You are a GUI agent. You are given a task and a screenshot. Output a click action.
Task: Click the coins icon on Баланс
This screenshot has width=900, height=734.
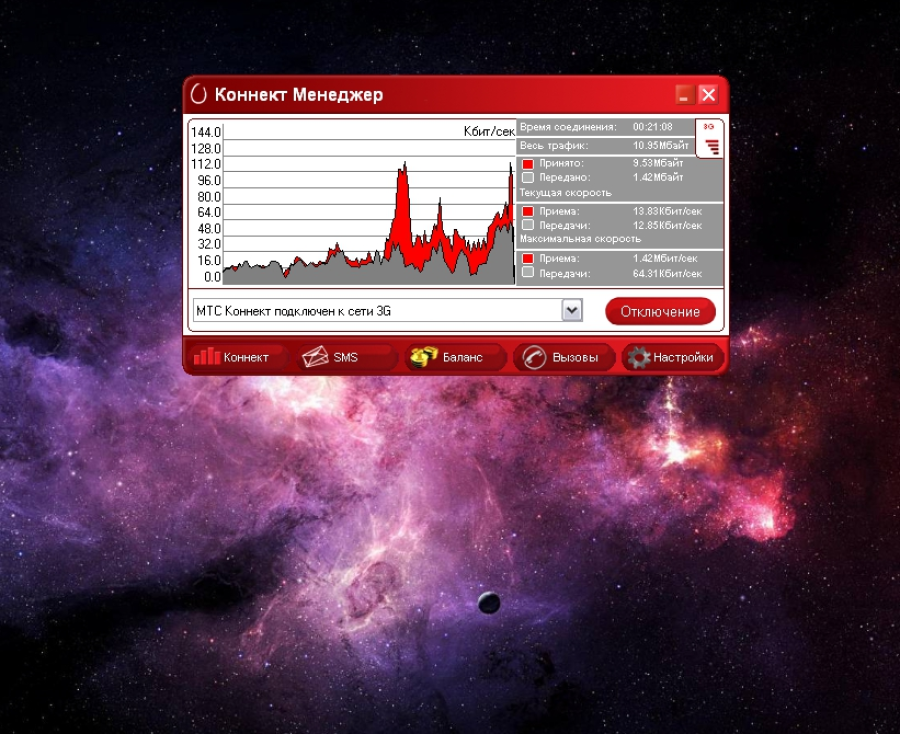(x=423, y=357)
